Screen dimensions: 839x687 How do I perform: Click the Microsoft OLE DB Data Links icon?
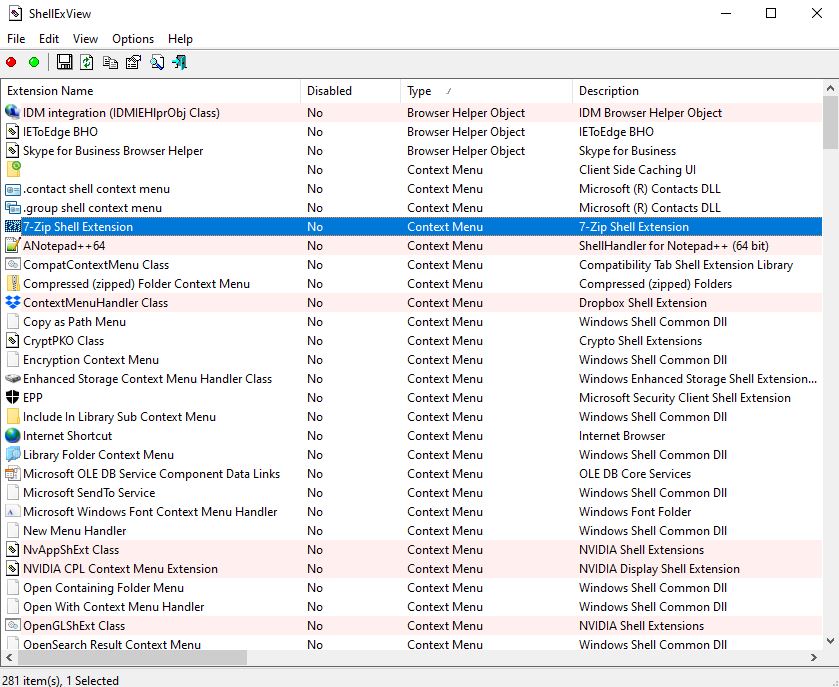click(12, 474)
